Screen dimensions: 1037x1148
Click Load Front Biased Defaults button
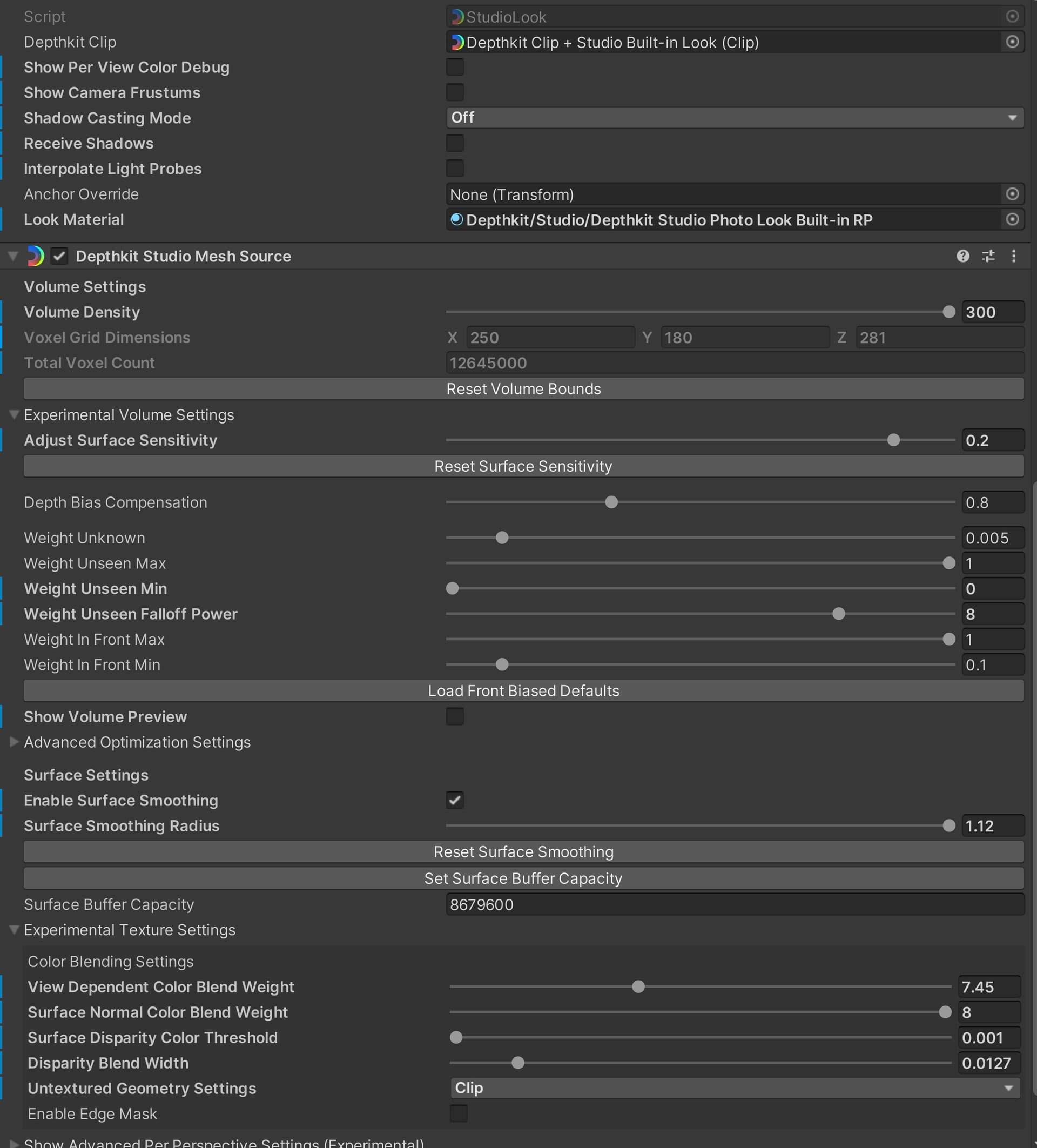click(x=523, y=691)
